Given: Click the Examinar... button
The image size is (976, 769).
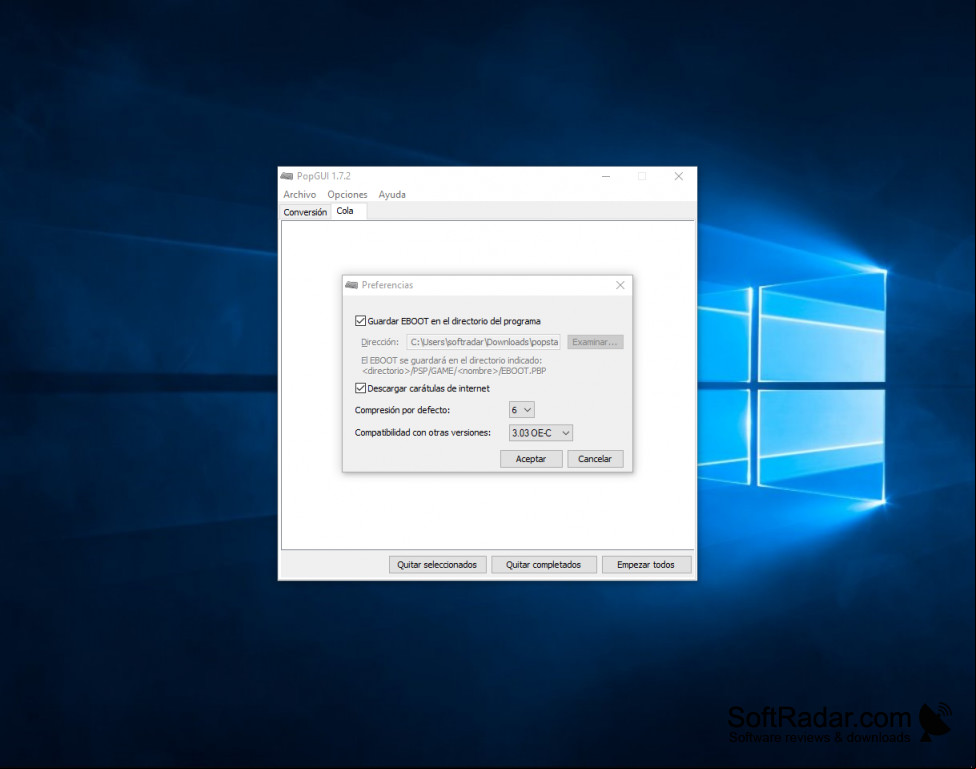Looking at the screenshot, I should [x=595, y=342].
